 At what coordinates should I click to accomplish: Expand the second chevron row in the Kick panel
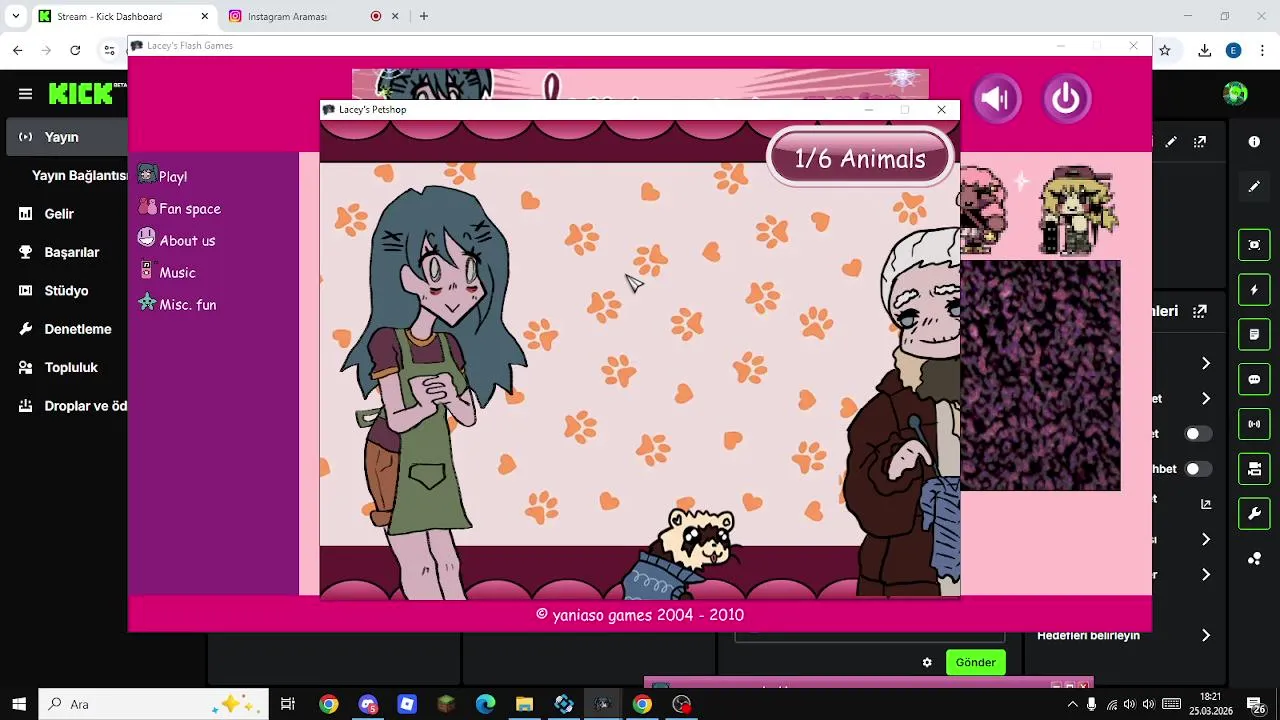(x=1206, y=399)
